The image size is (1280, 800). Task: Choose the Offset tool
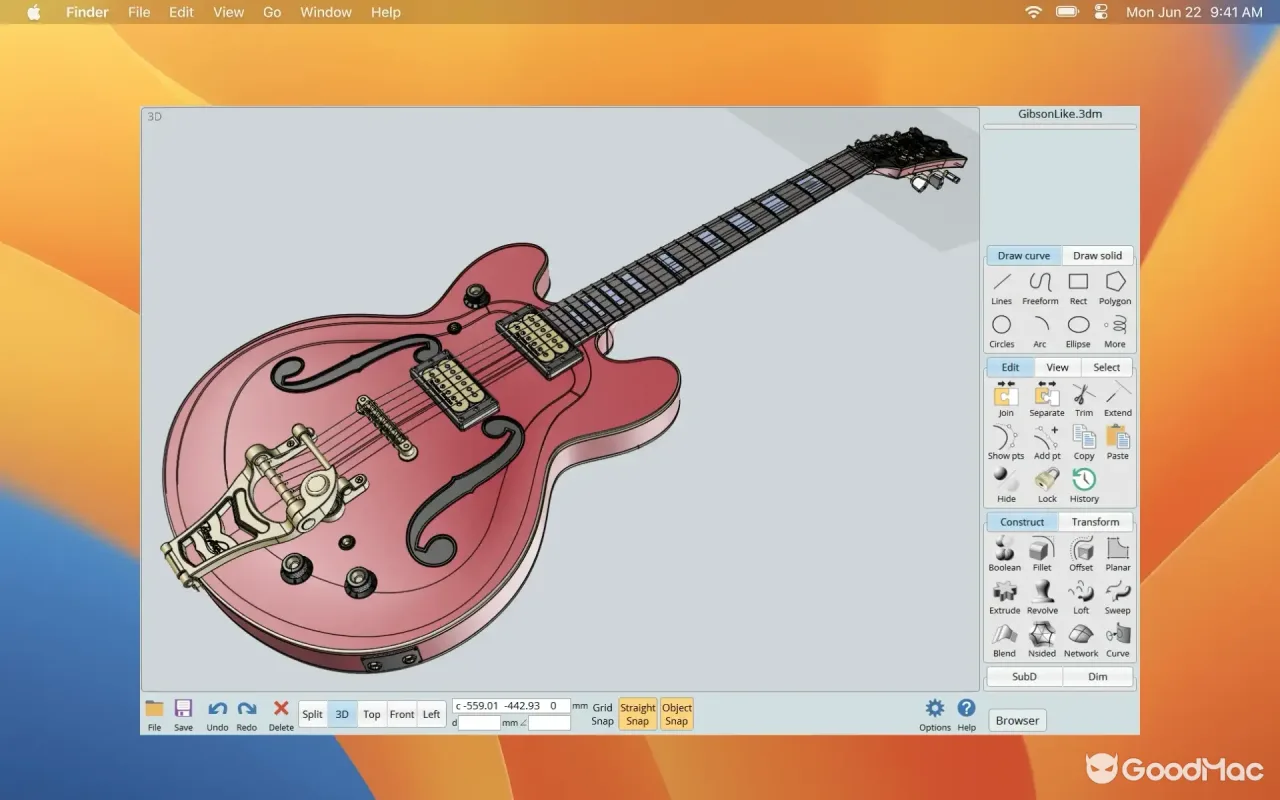pyautogui.click(x=1081, y=554)
